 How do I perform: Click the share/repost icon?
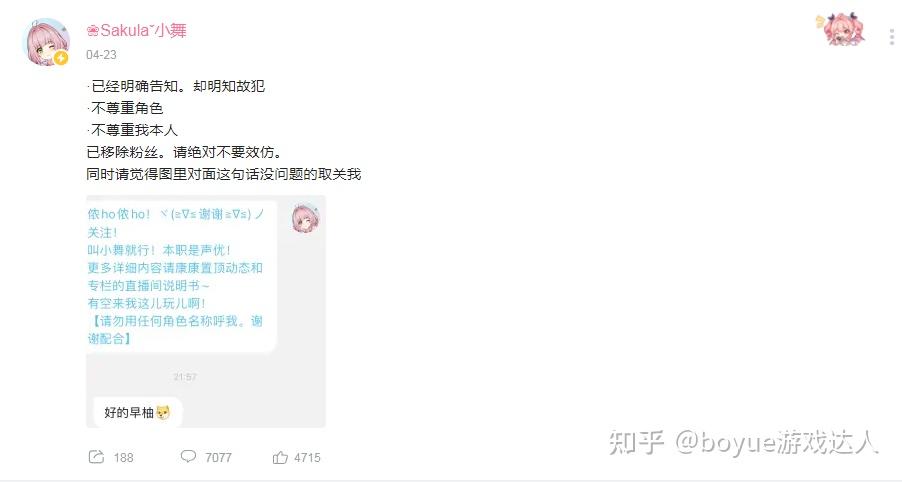pyautogui.click(x=96, y=457)
